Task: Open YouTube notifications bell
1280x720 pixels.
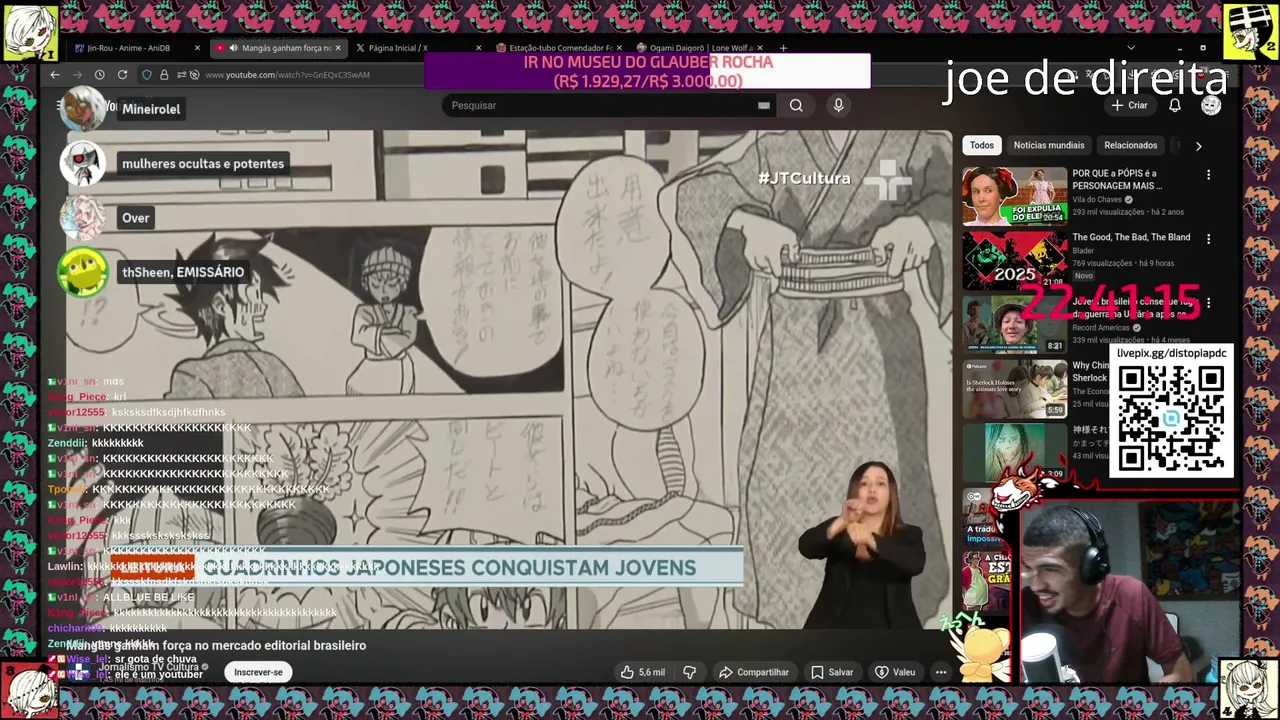Action: click(x=1175, y=105)
